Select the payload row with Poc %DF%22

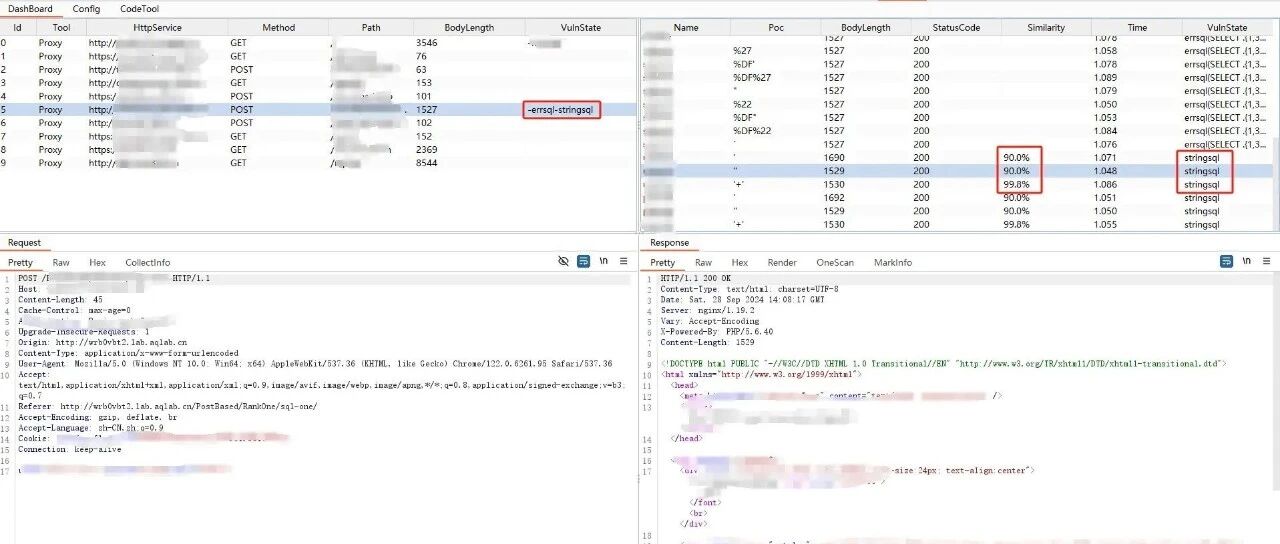tap(957, 131)
